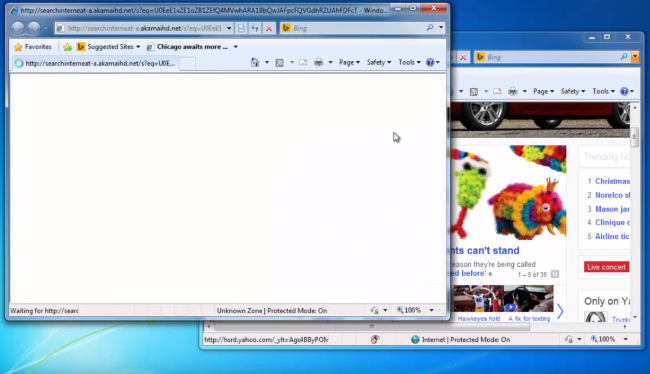The height and width of the screenshot is (374, 650).
Task: Open trending link 'Mason jar'
Action: [x=612, y=209]
